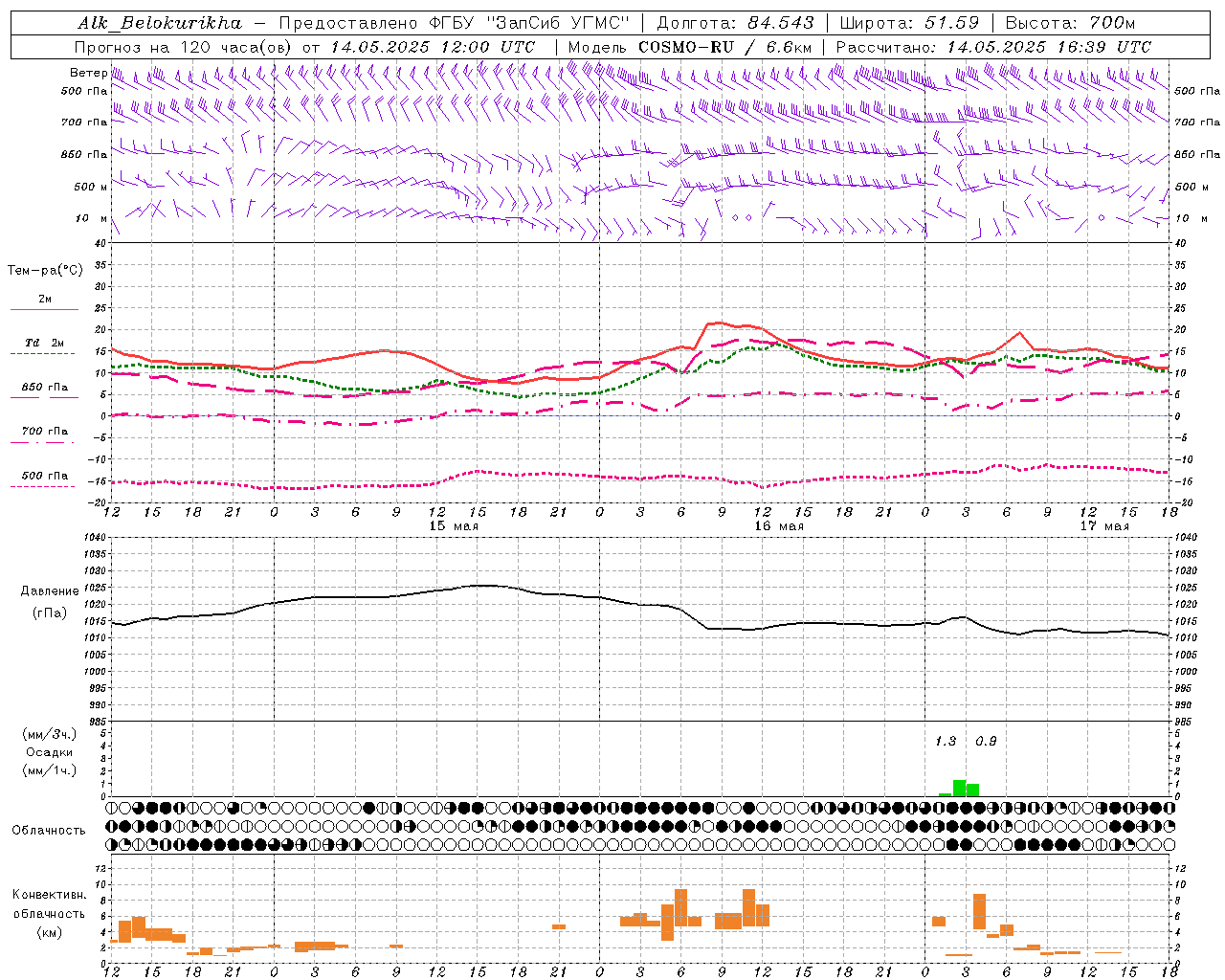Click the (гПа) unit label under Давление
Screen dimensions: 1225x980
[48, 612]
